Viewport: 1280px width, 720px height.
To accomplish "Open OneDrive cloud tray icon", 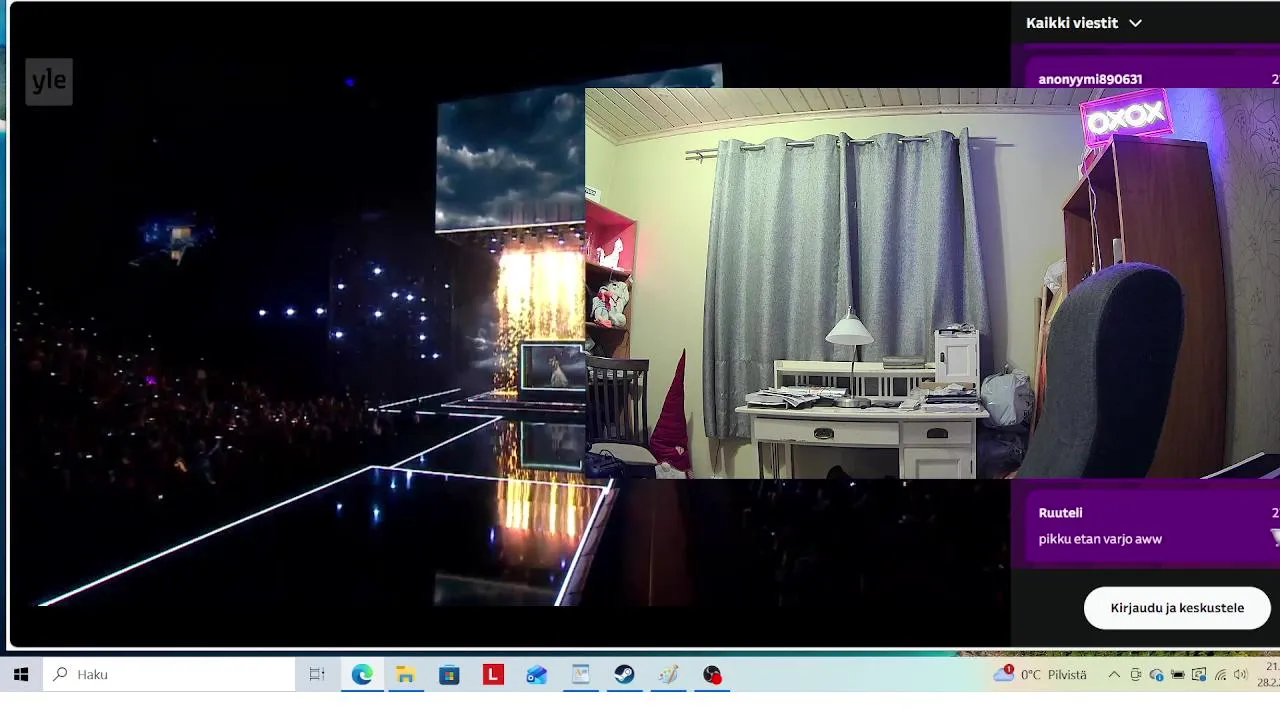I will click(1157, 675).
